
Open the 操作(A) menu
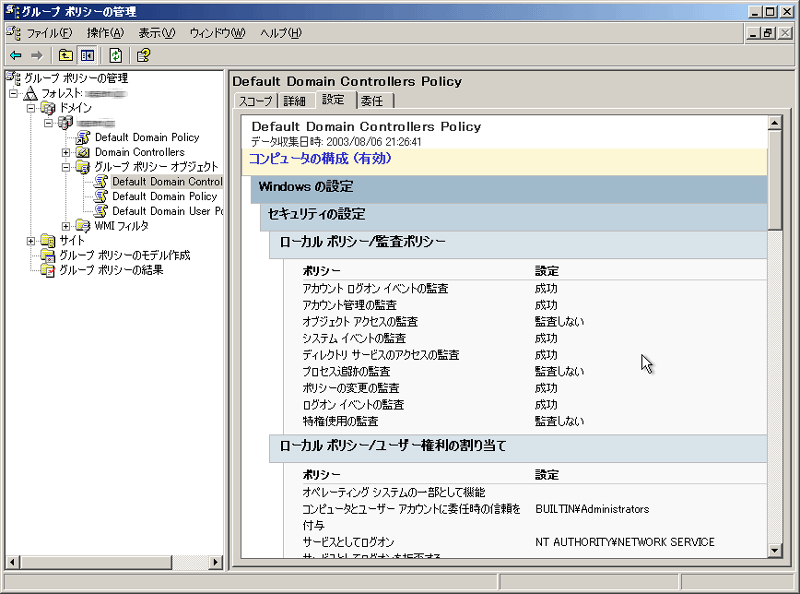(105, 33)
